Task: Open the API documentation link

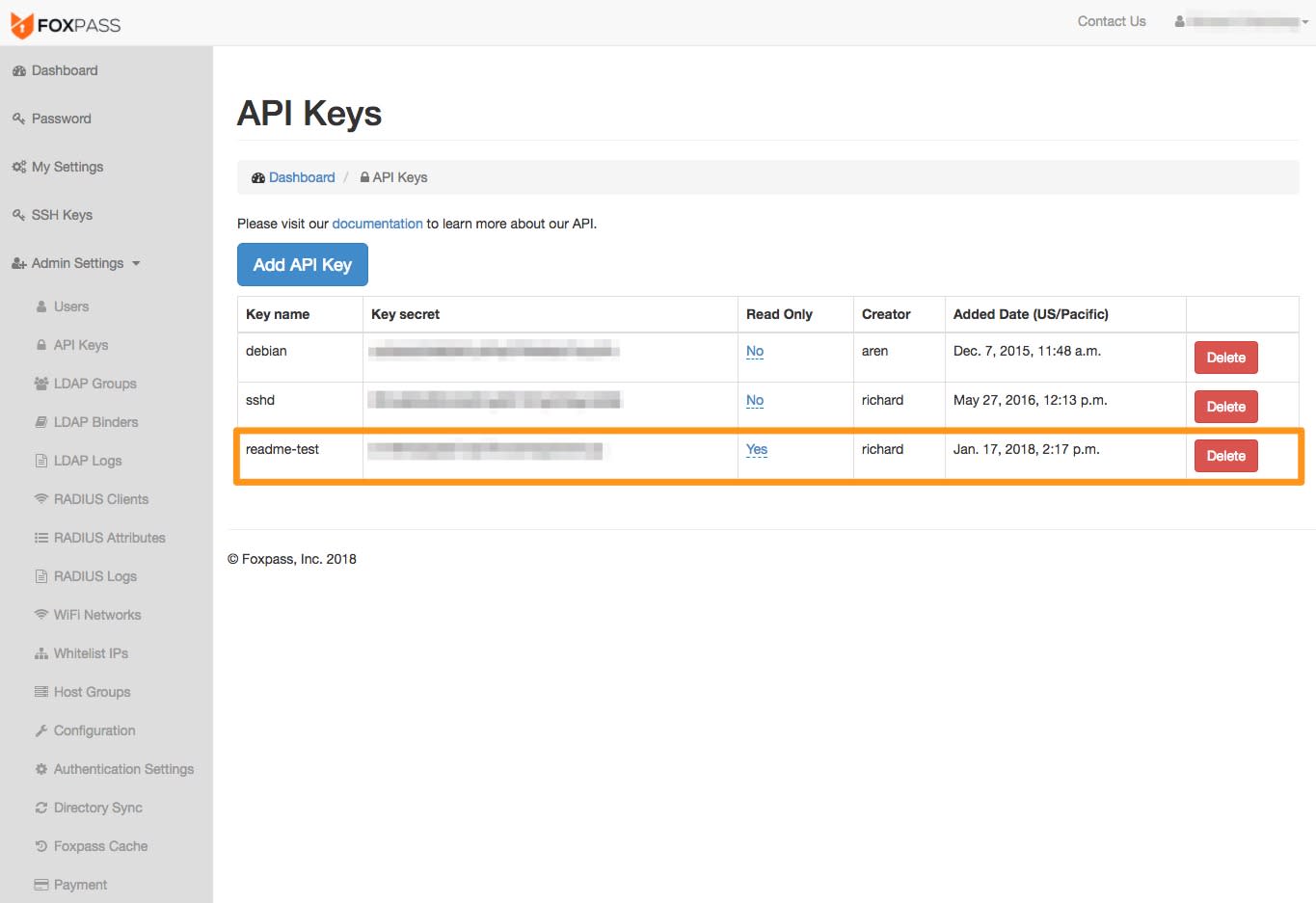Action: pos(377,223)
